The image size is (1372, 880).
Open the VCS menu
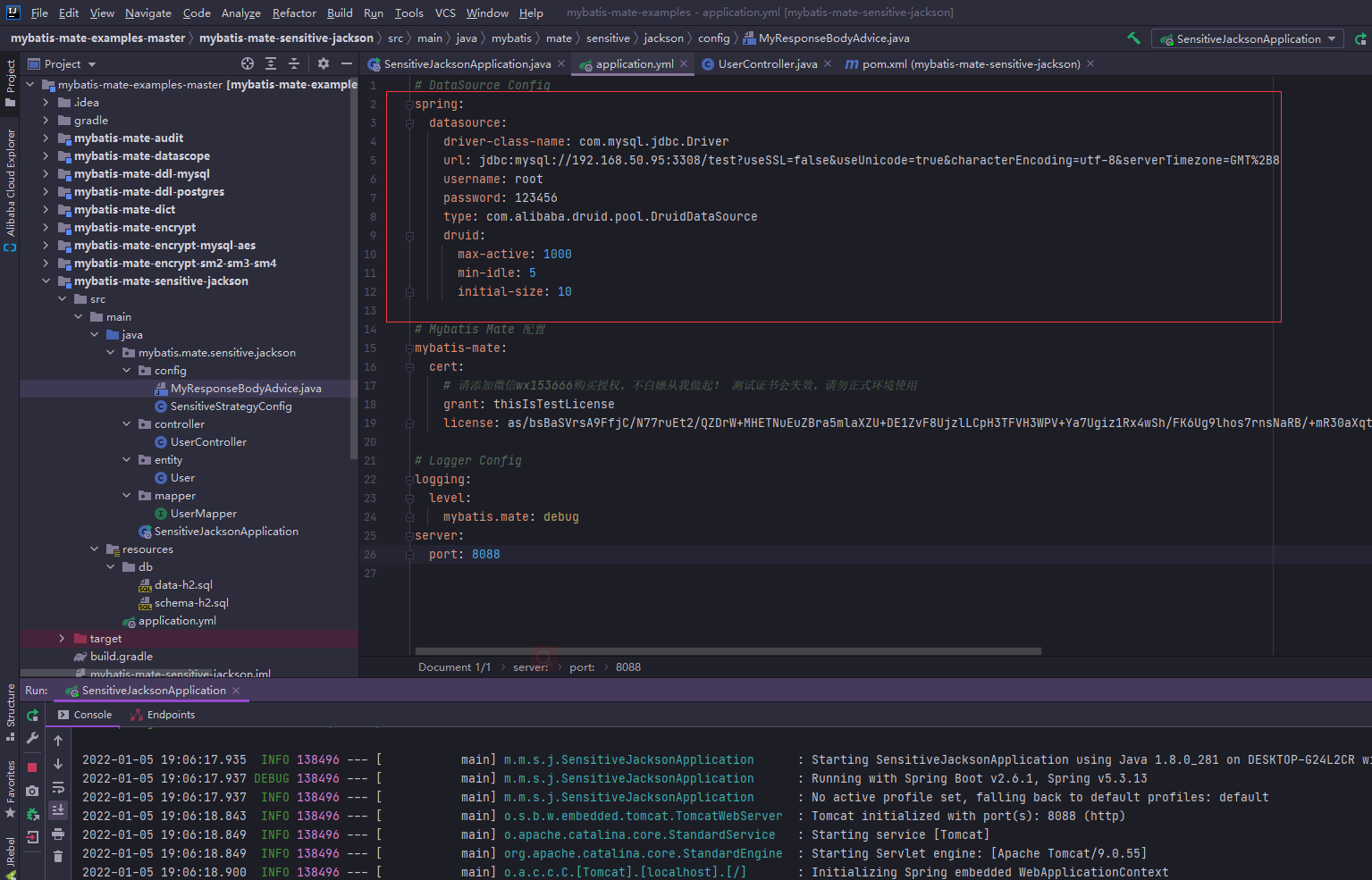point(445,13)
